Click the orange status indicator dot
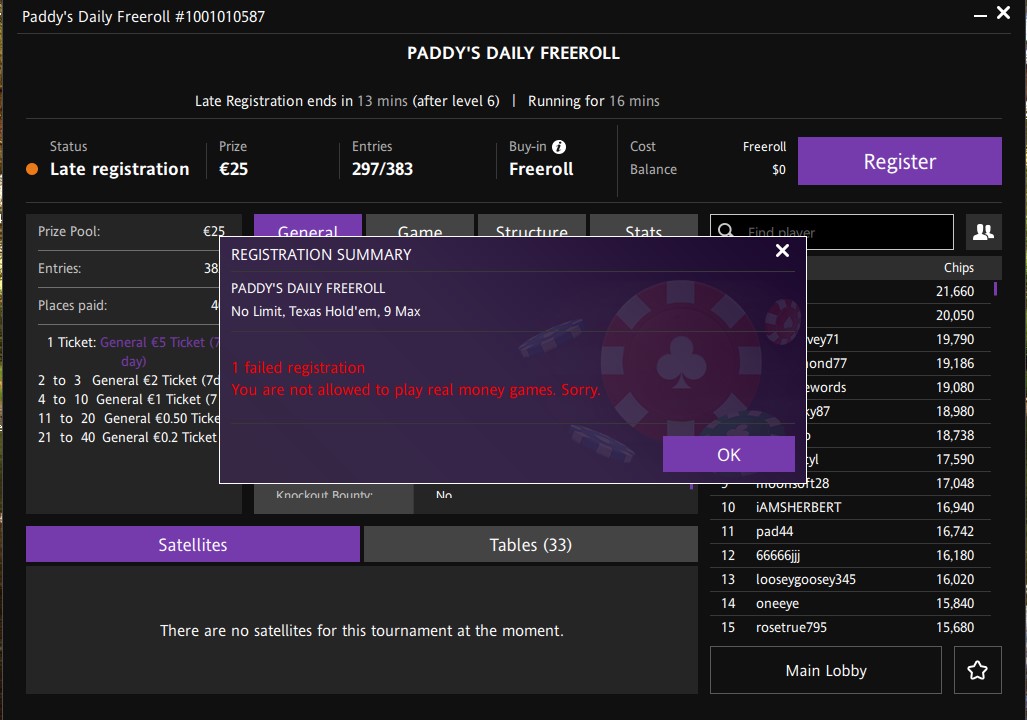The width and height of the screenshot is (1027, 720). pyautogui.click(x=31, y=169)
